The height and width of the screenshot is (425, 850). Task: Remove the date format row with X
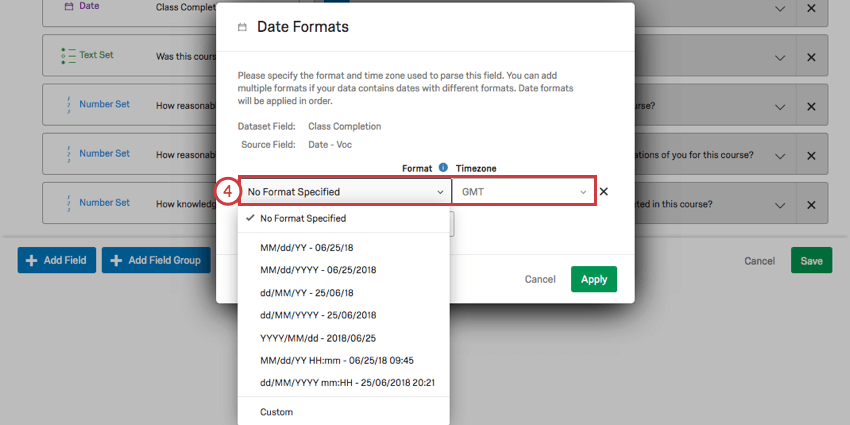(604, 191)
